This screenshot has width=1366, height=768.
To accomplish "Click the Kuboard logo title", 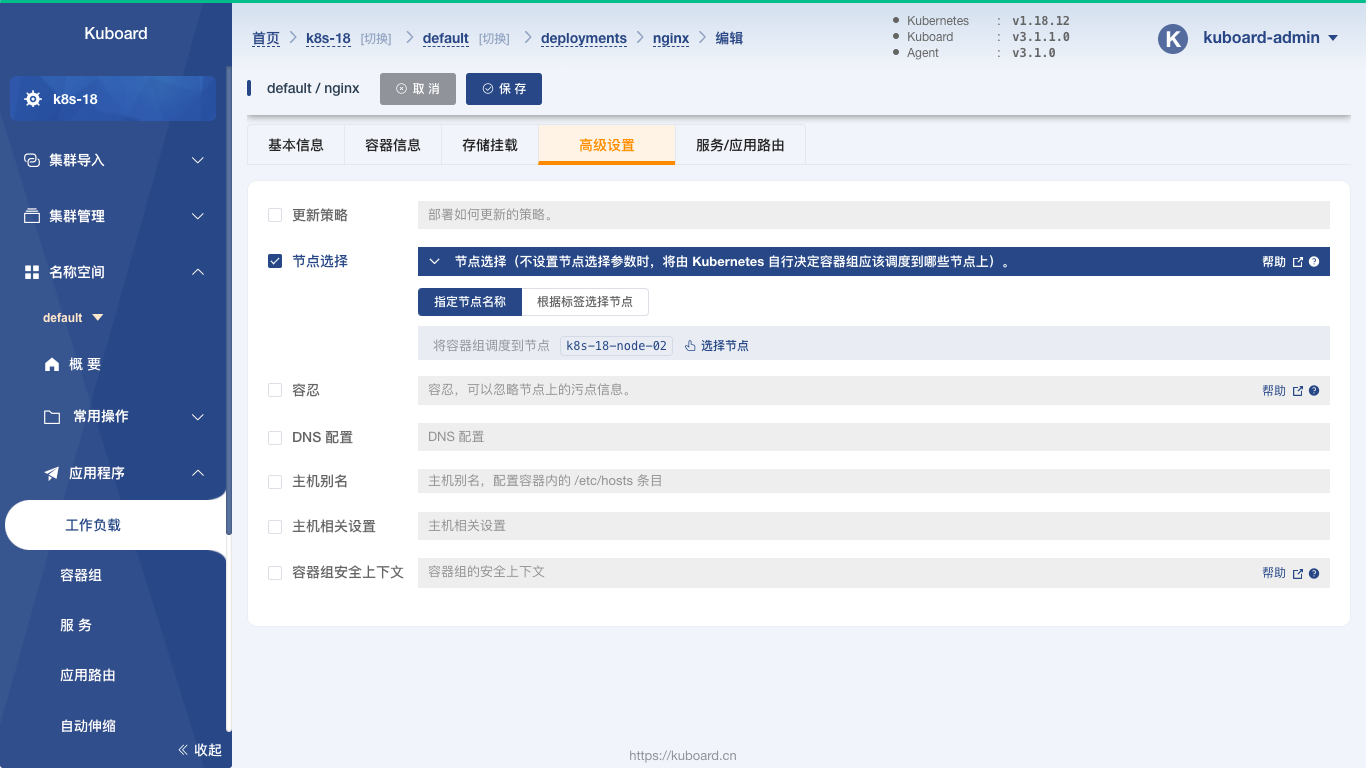I will (116, 34).
